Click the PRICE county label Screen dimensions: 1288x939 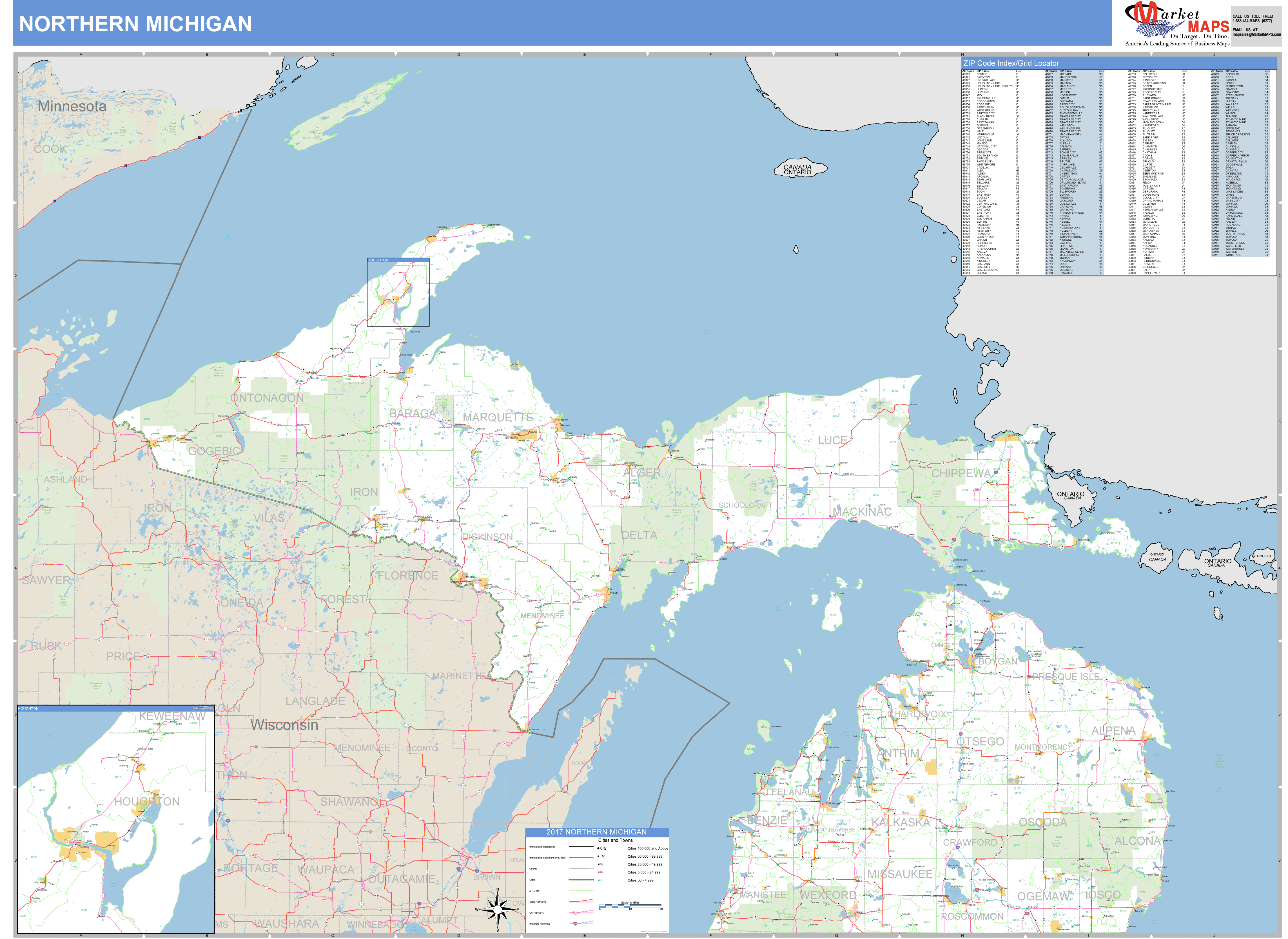[123, 656]
